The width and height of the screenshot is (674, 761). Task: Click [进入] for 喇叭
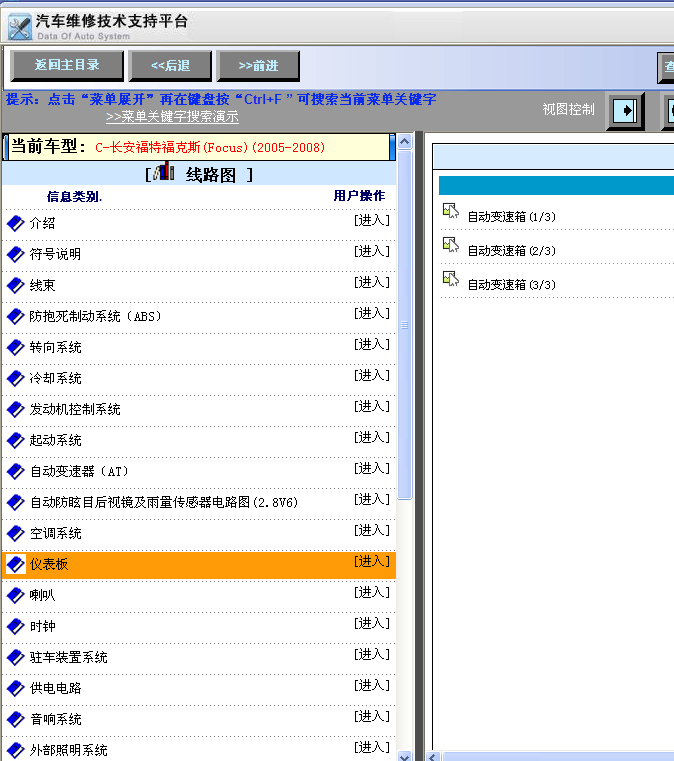tap(372, 593)
